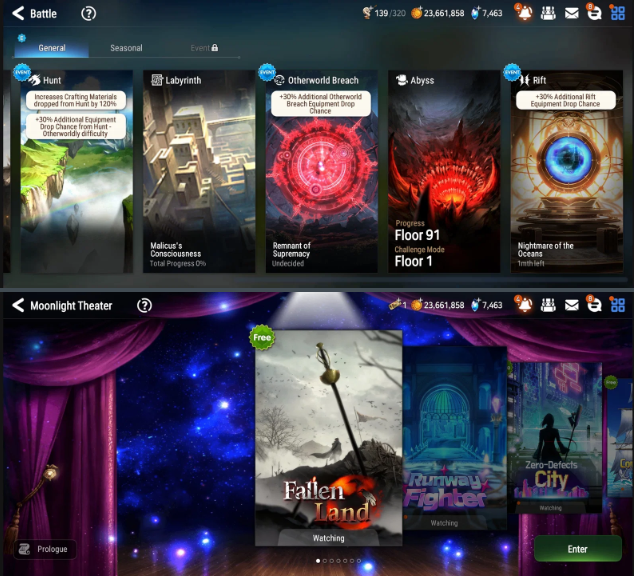Image resolution: width=634 pixels, height=576 pixels.
Task: Click Challenge Mode 'Floor 1' text
Action: coord(413,261)
